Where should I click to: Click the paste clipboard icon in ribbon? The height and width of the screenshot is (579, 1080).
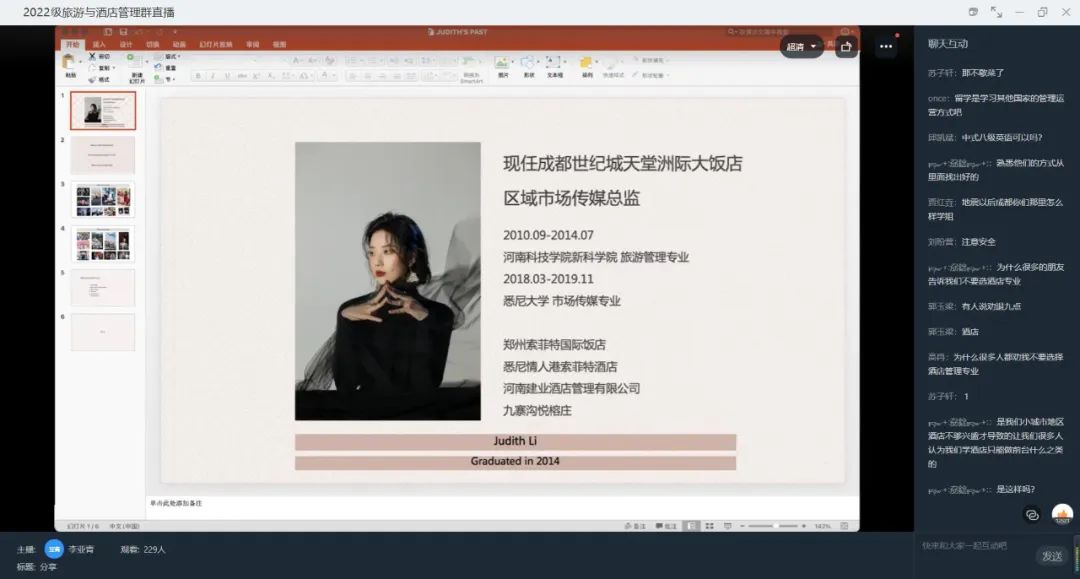70,63
